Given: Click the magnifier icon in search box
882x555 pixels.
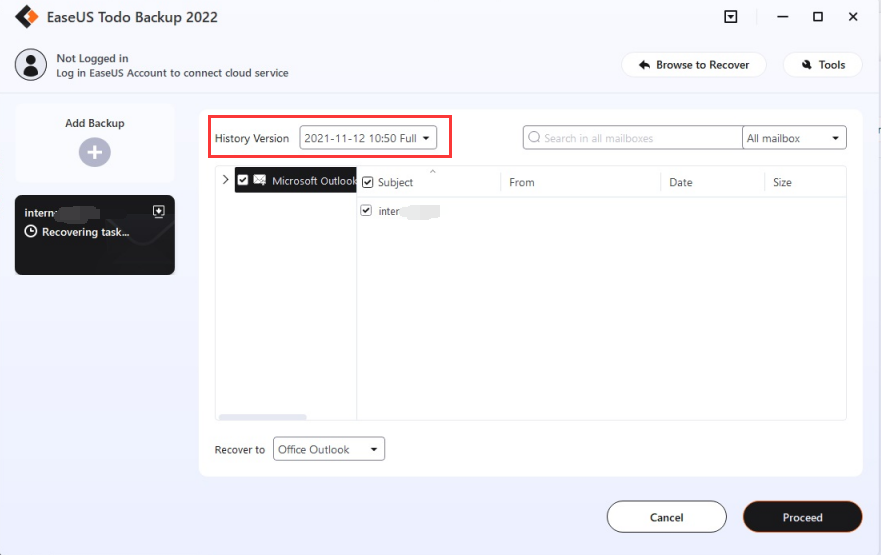Looking at the screenshot, I should 534,137.
